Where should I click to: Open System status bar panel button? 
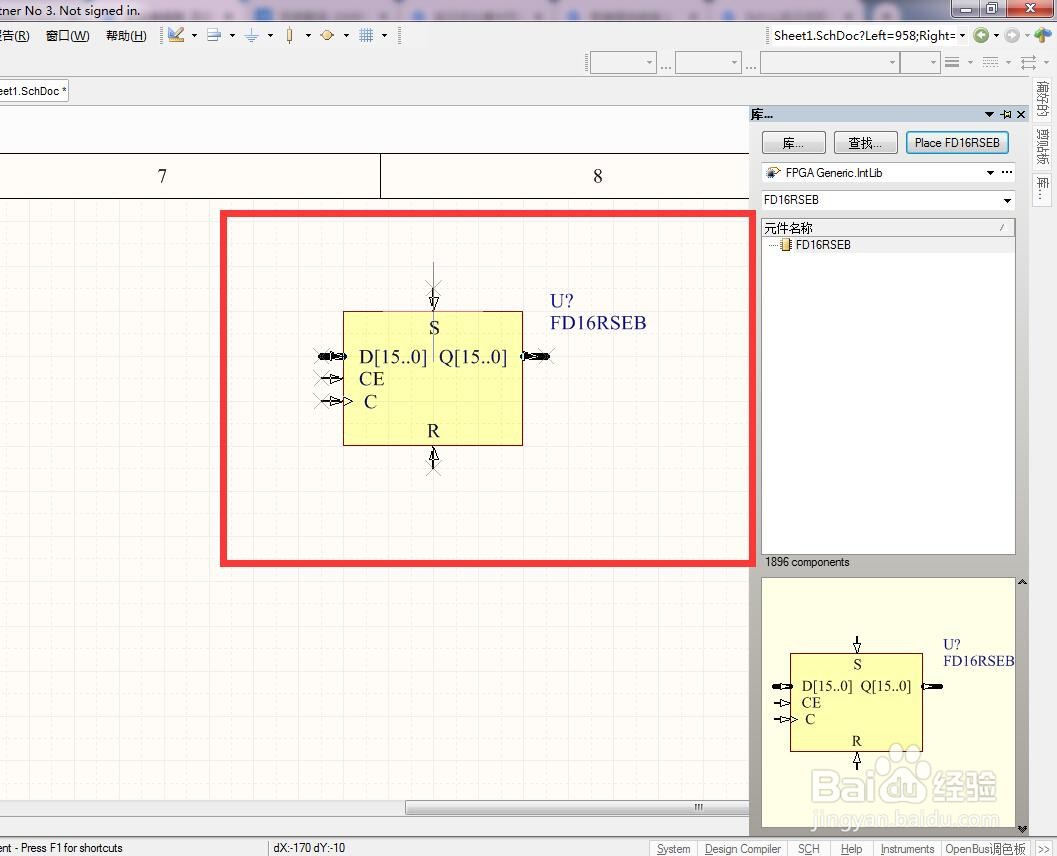[673, 849]
